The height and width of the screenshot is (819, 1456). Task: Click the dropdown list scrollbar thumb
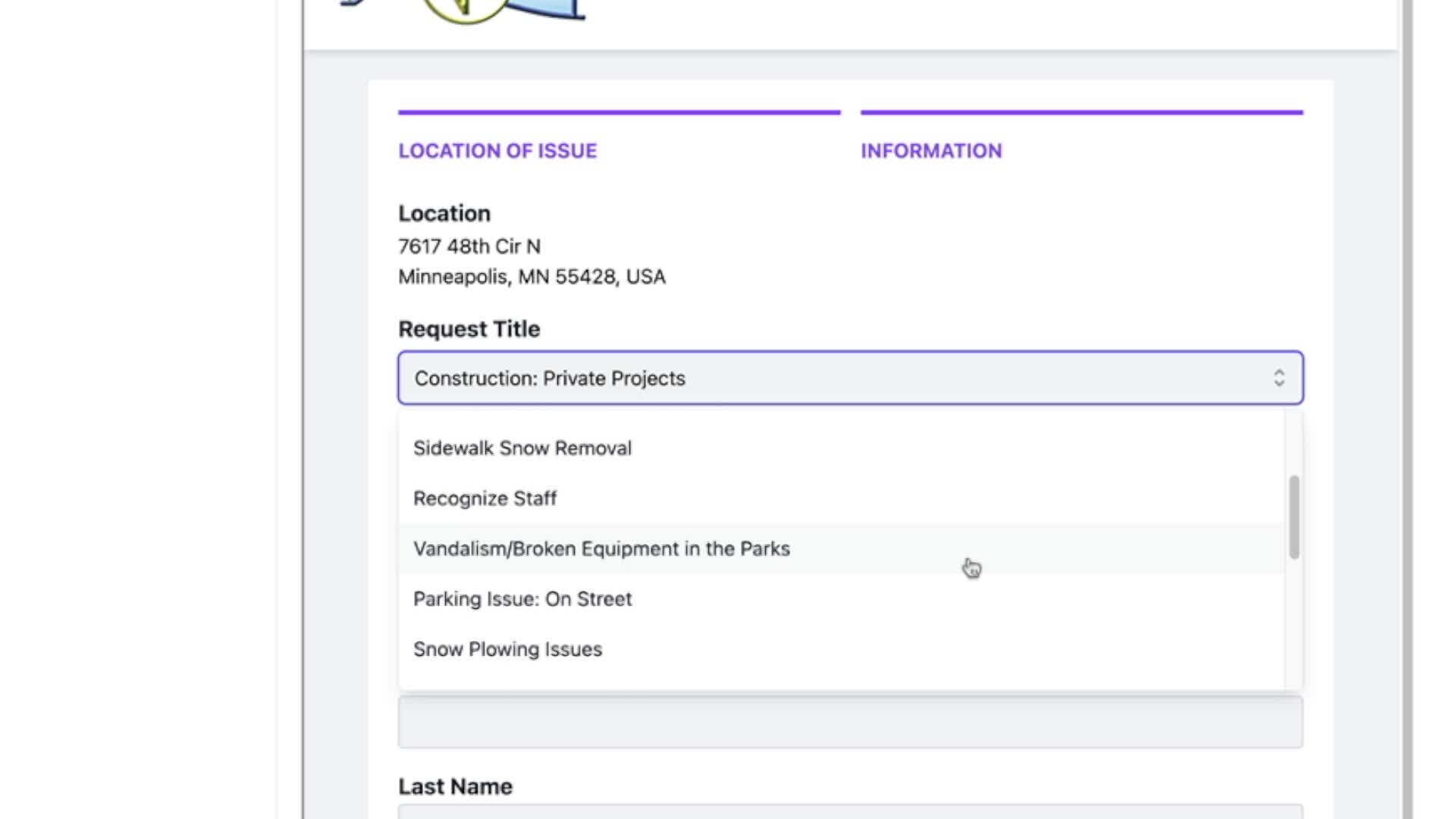click(x=1294, y=517)
